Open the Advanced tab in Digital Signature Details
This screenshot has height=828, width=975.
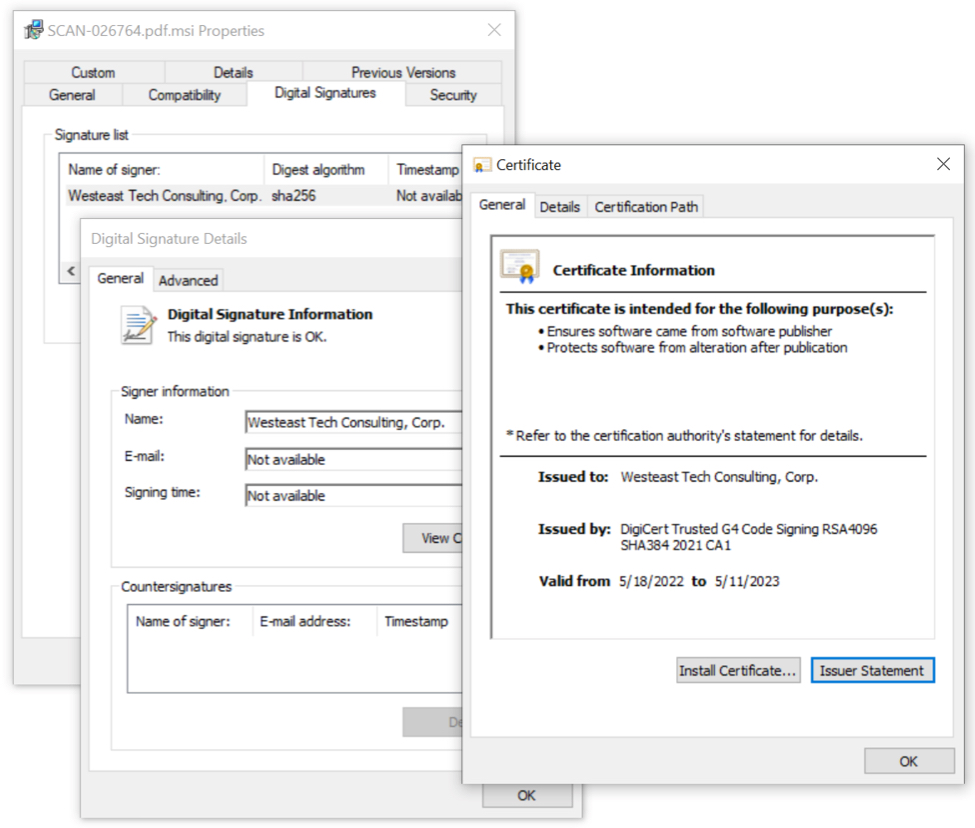[x=188, y=280]
